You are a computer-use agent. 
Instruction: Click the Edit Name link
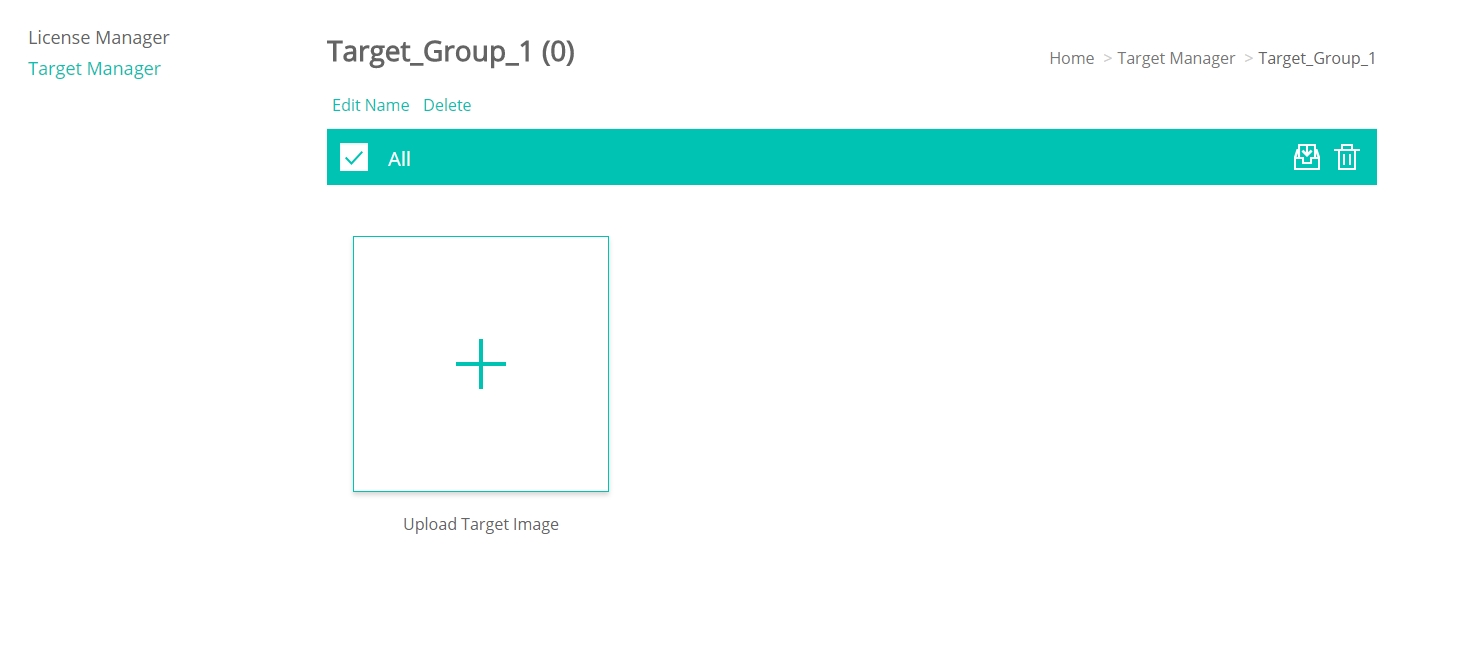[x=371, y=105]
